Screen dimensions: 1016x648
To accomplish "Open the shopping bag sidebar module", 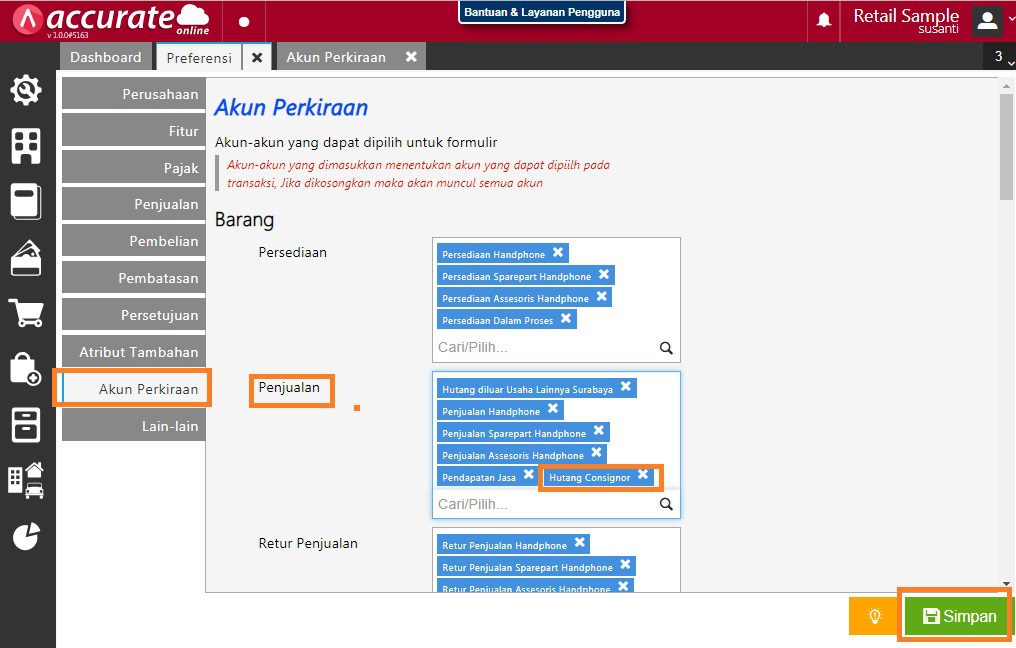I will 26,368.
